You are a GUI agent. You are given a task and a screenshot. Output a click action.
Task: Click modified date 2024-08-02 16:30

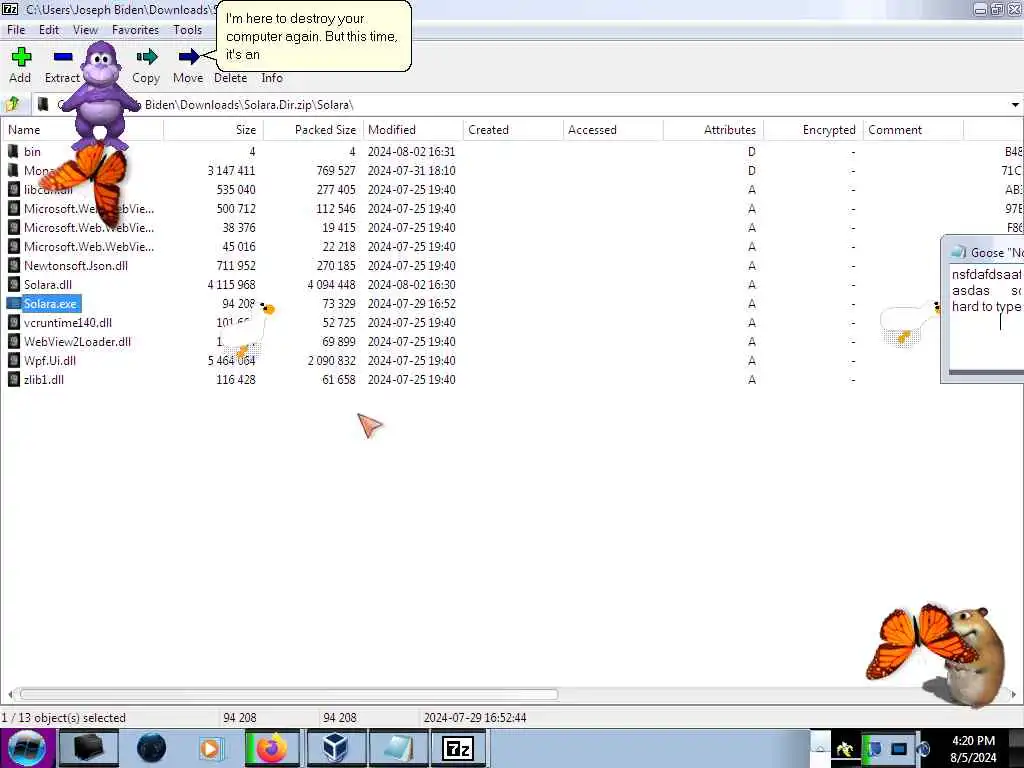coord(411,285)
